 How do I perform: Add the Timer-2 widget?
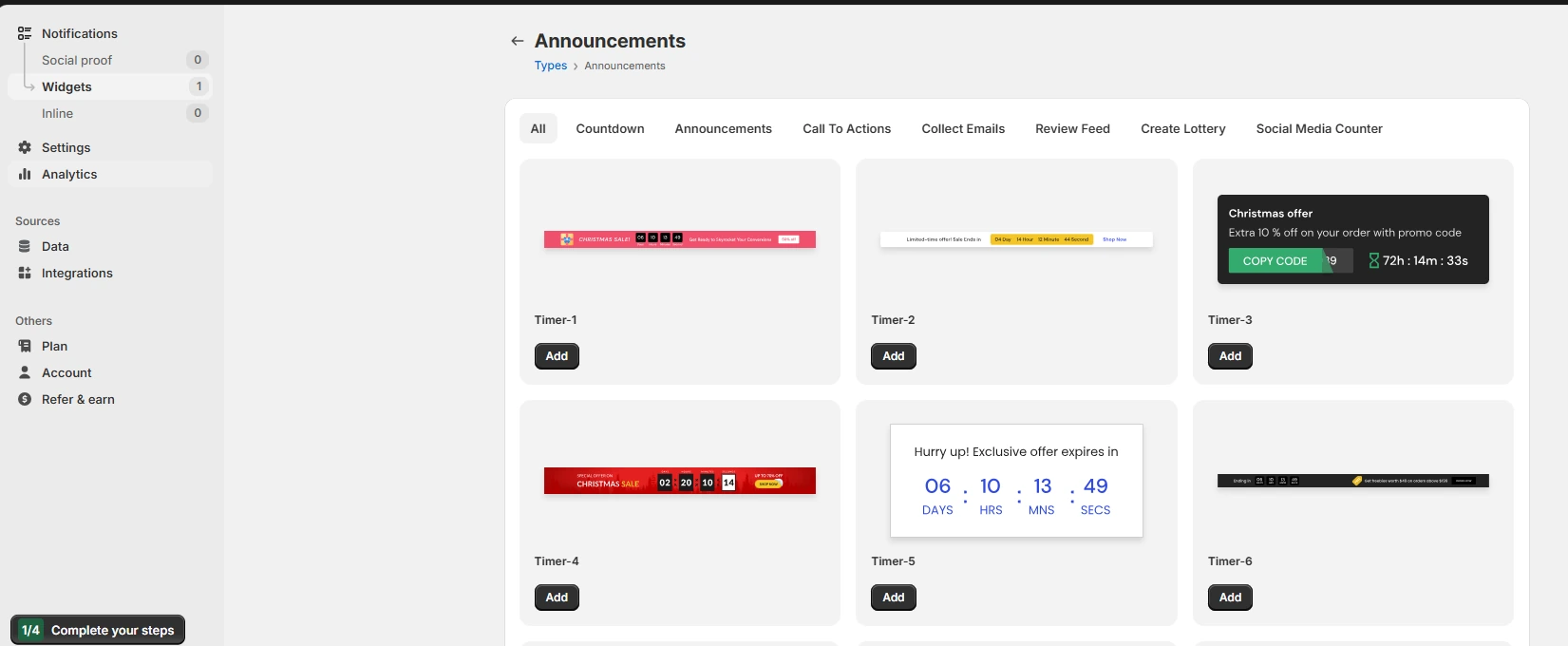[x=894, y=356]
